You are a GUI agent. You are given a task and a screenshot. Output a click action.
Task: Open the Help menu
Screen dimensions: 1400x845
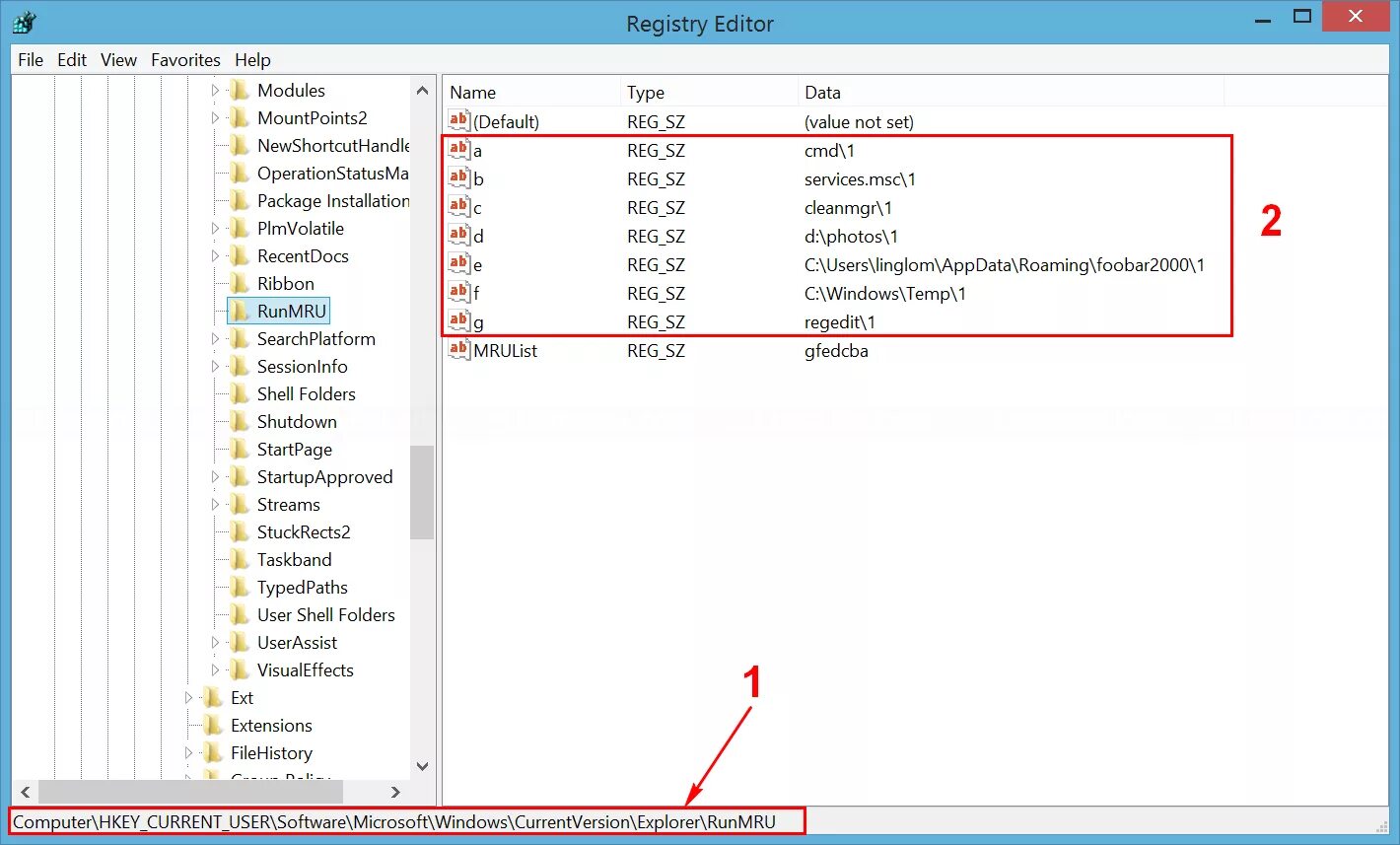point(252,60)
